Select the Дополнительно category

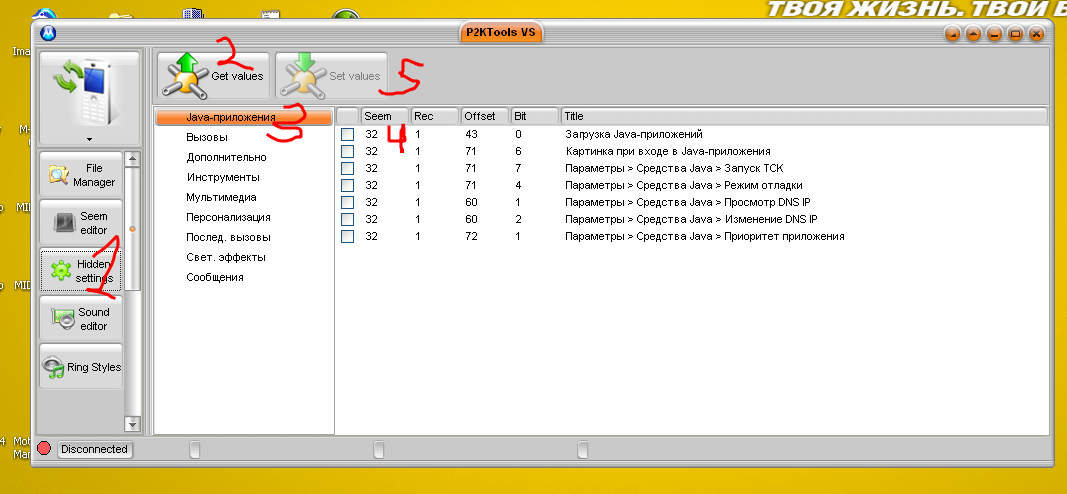[x=226, y=157]
